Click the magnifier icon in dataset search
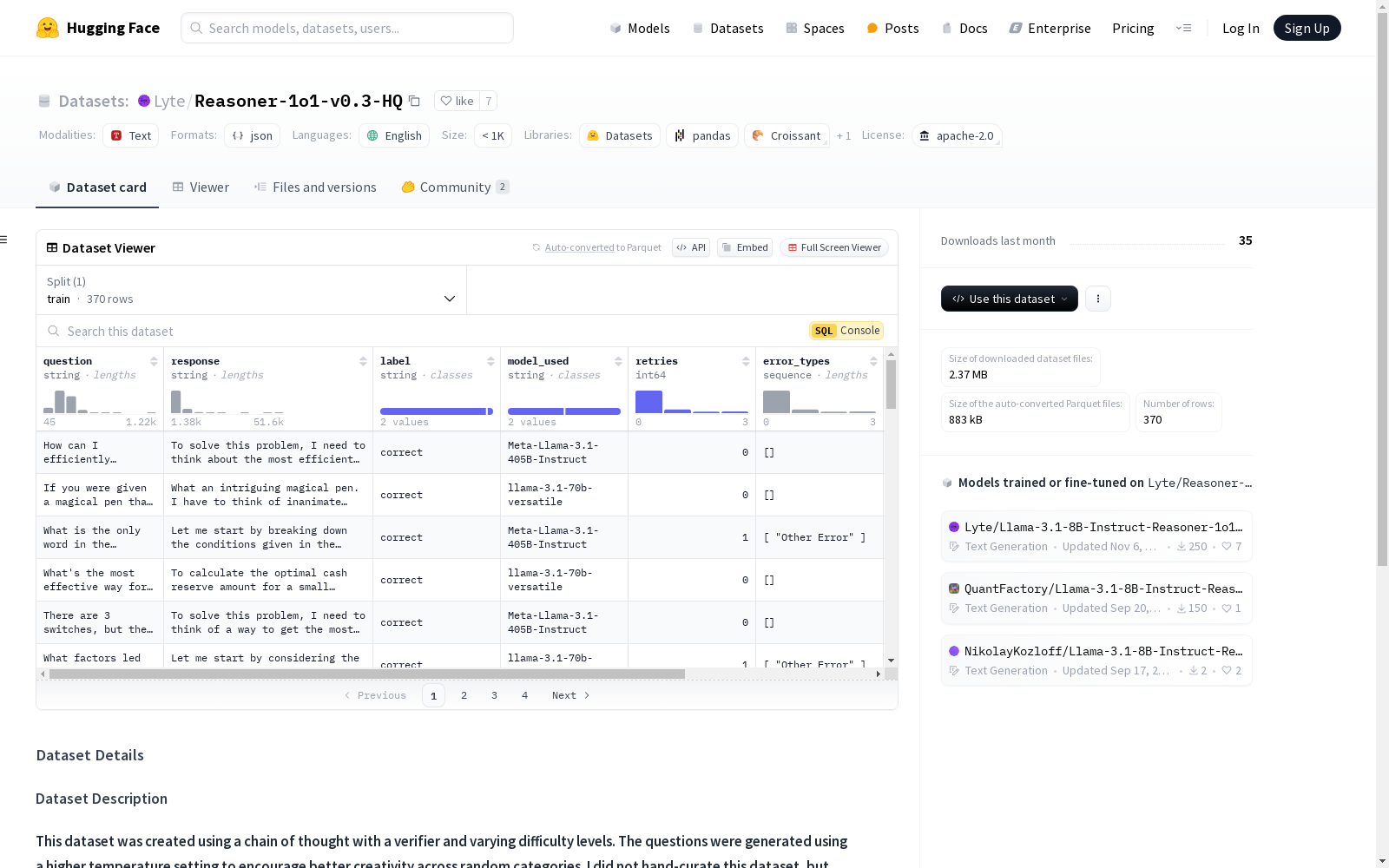This screenshot has height=868, width=1389. click(54, 331)
